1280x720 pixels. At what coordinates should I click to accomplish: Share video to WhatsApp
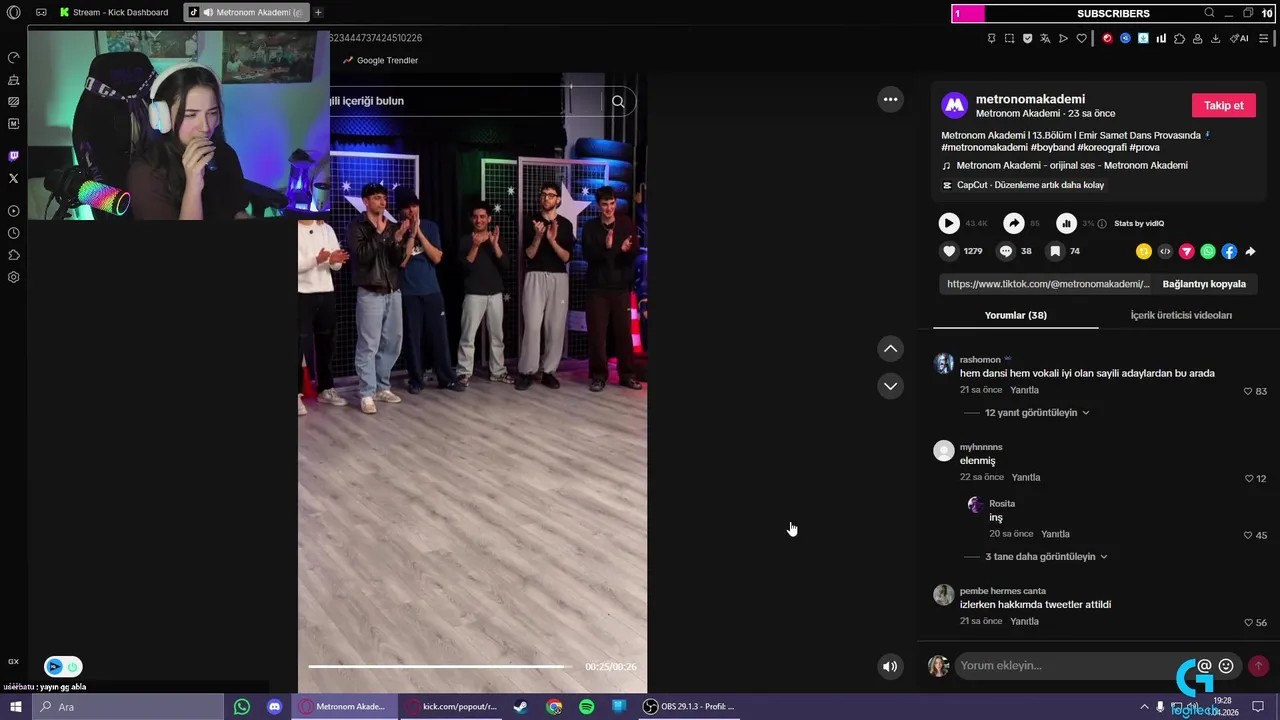[1208, 251]
